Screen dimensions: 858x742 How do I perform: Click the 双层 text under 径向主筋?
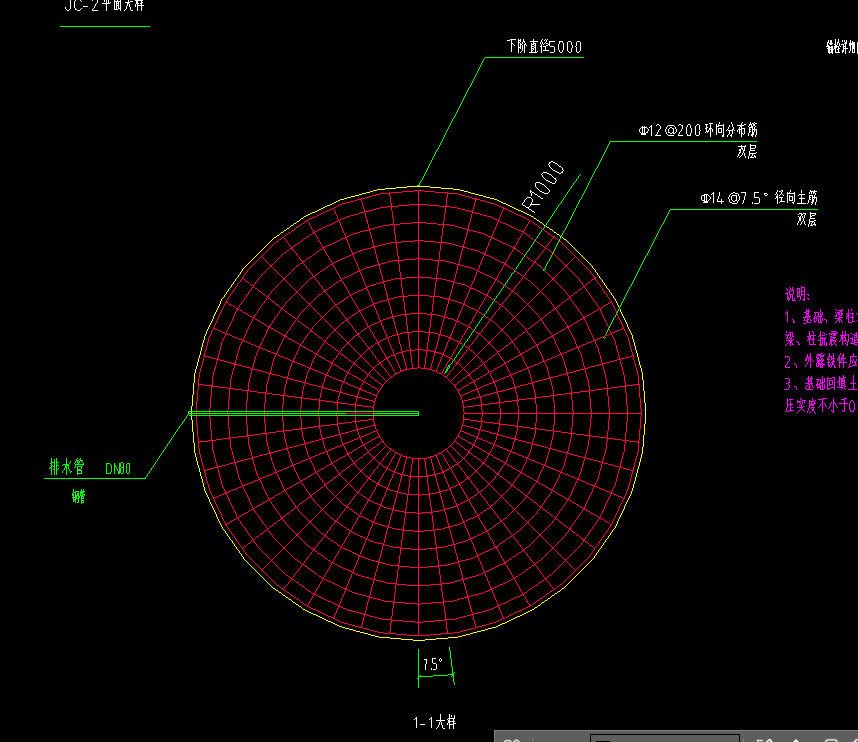[x=807, y=219]
